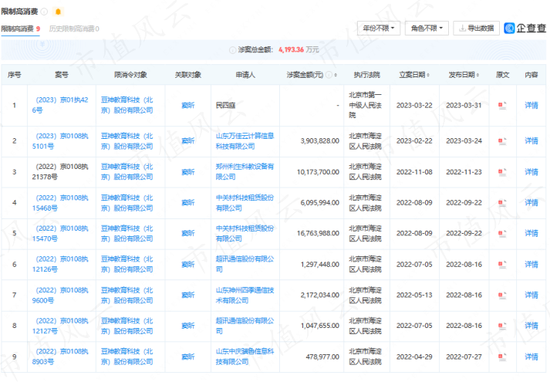Open applicant 郑州利生科教设备有限公司
This screenshot has height=382, width=550.
pyautogui.click(x=244, y=172)
